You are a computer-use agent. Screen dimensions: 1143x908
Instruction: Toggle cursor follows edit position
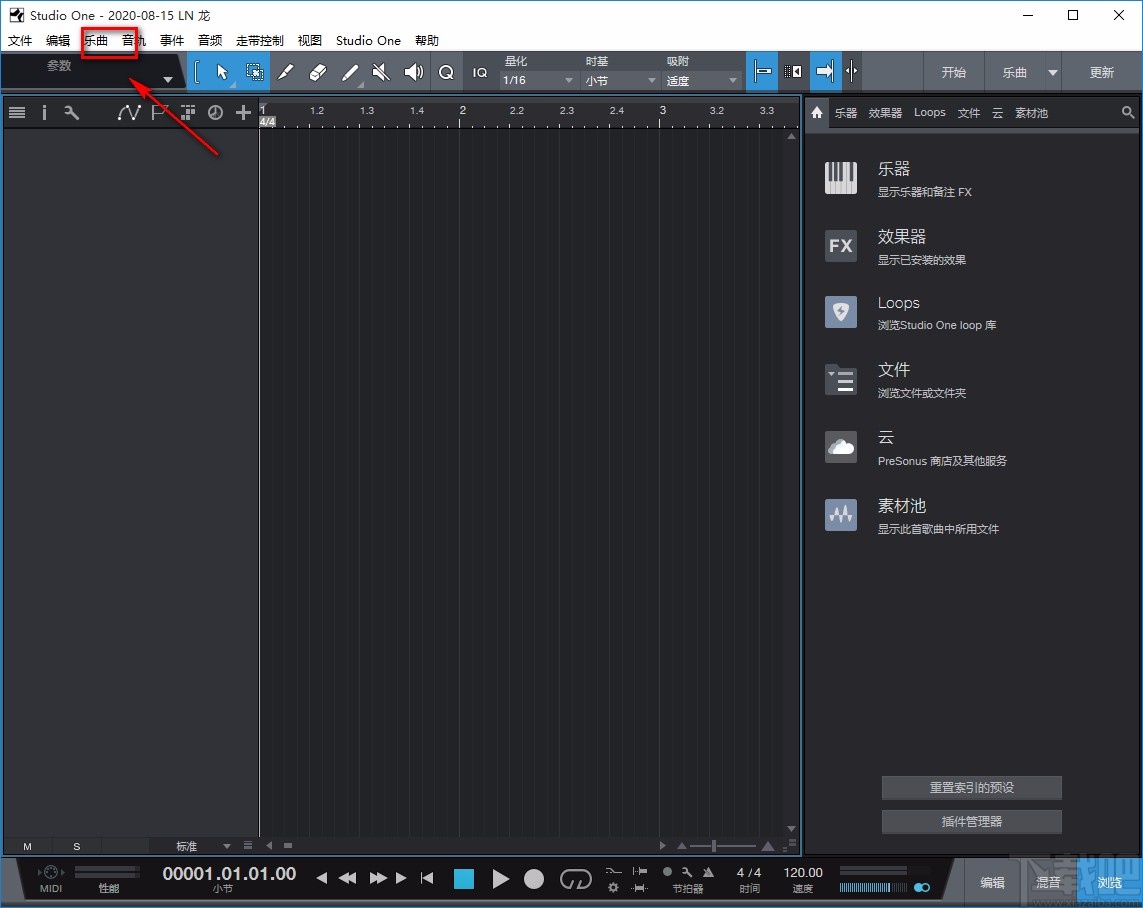(x=851, y=71)
